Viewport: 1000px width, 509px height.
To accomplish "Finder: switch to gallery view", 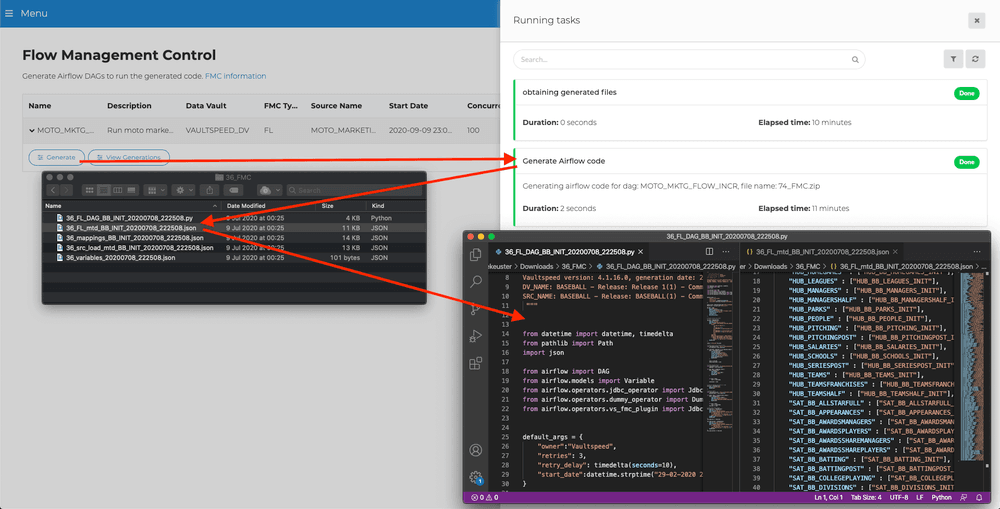I will point(131,190).
